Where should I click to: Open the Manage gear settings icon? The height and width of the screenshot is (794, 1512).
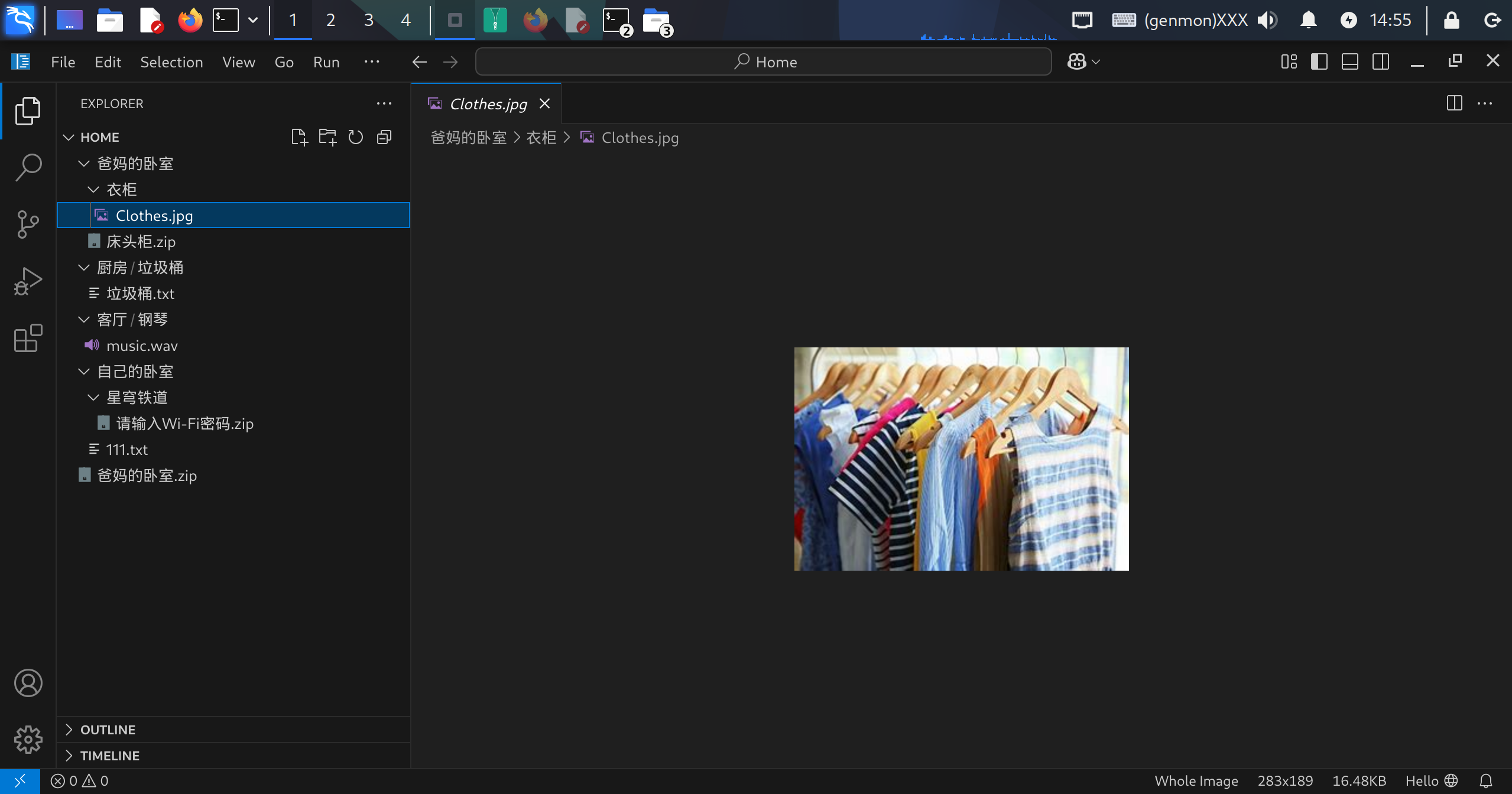coord(28,740)
